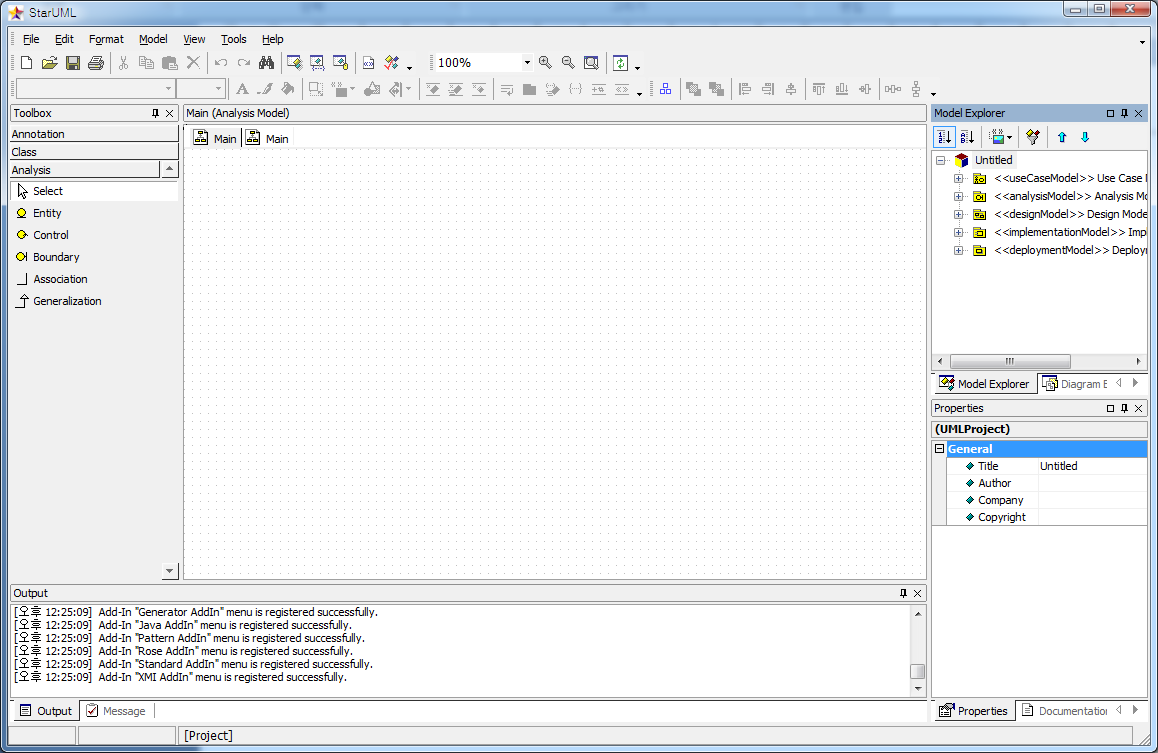The width and height of the screenshot is (1158, 753).
Task: Zoom out with the magnifier minus icon
Action: (x=568, y=63)
